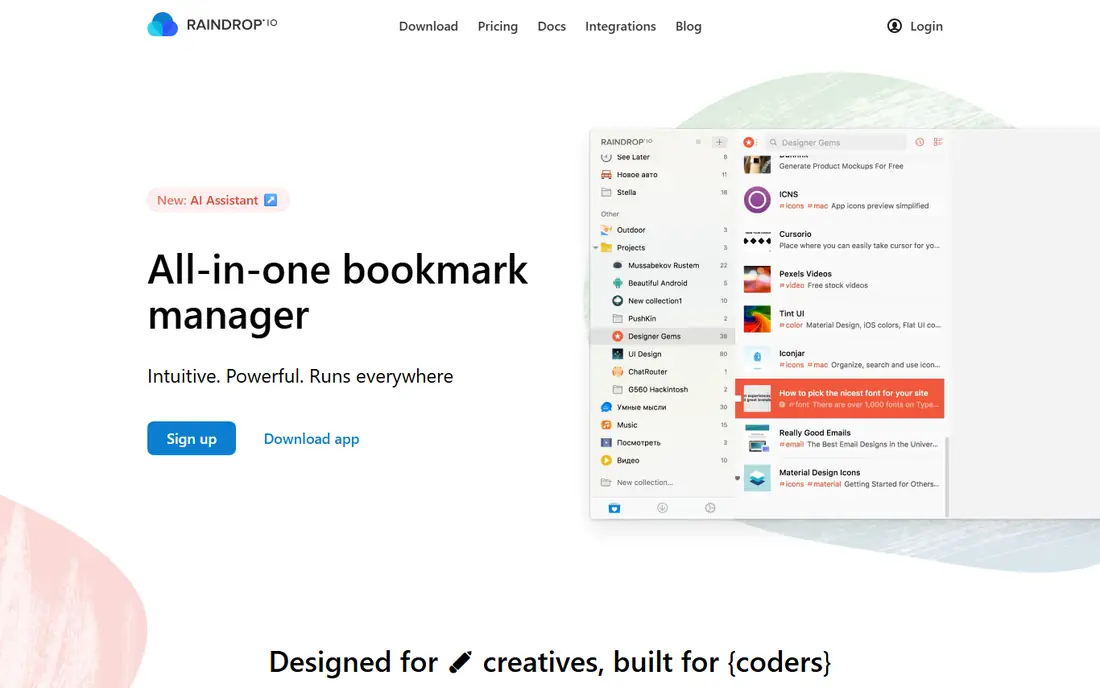Collapse the Projects folder triangle
The width and height of the screenshot is (1100, 688).
[x=596, y=248]
